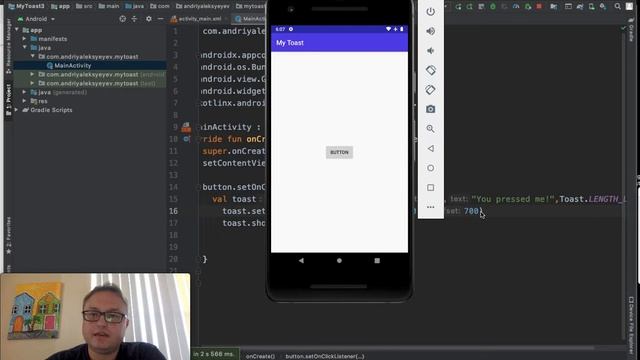Click button.setOnClickListener{...} bottom breadcrumb
Image resolution: width=640 pixels, height=360 pixels.
coord(324,356)
